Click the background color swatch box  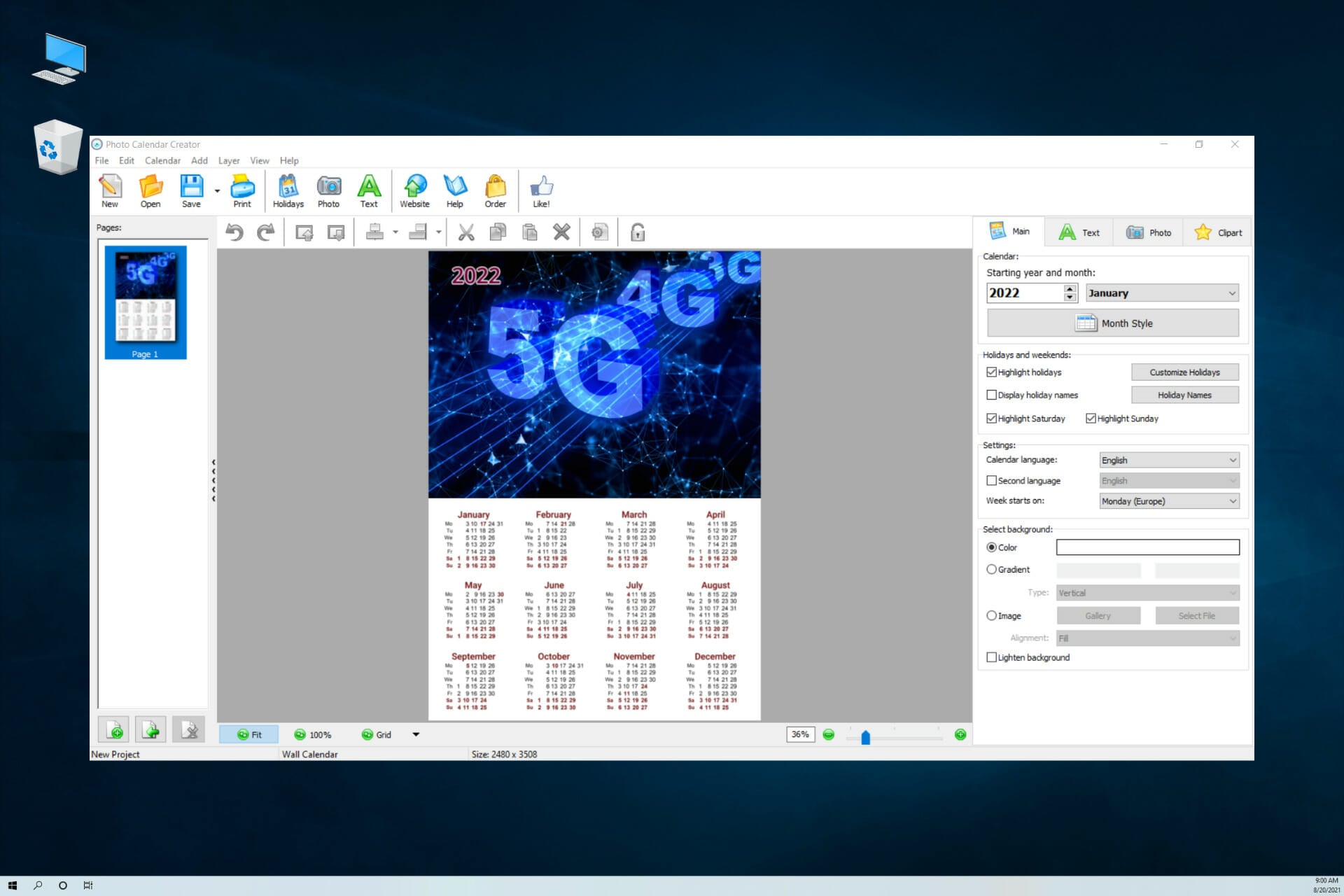pyautogui.click(x=1147, y=547)
